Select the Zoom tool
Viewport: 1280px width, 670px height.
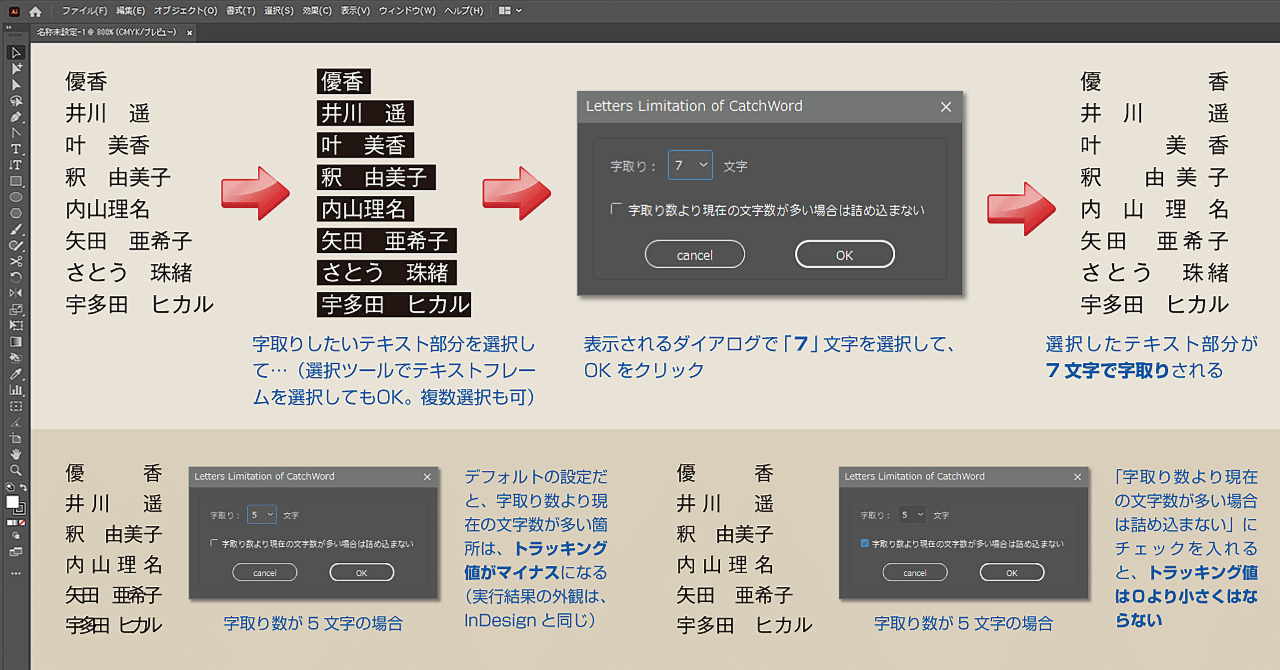14,471
